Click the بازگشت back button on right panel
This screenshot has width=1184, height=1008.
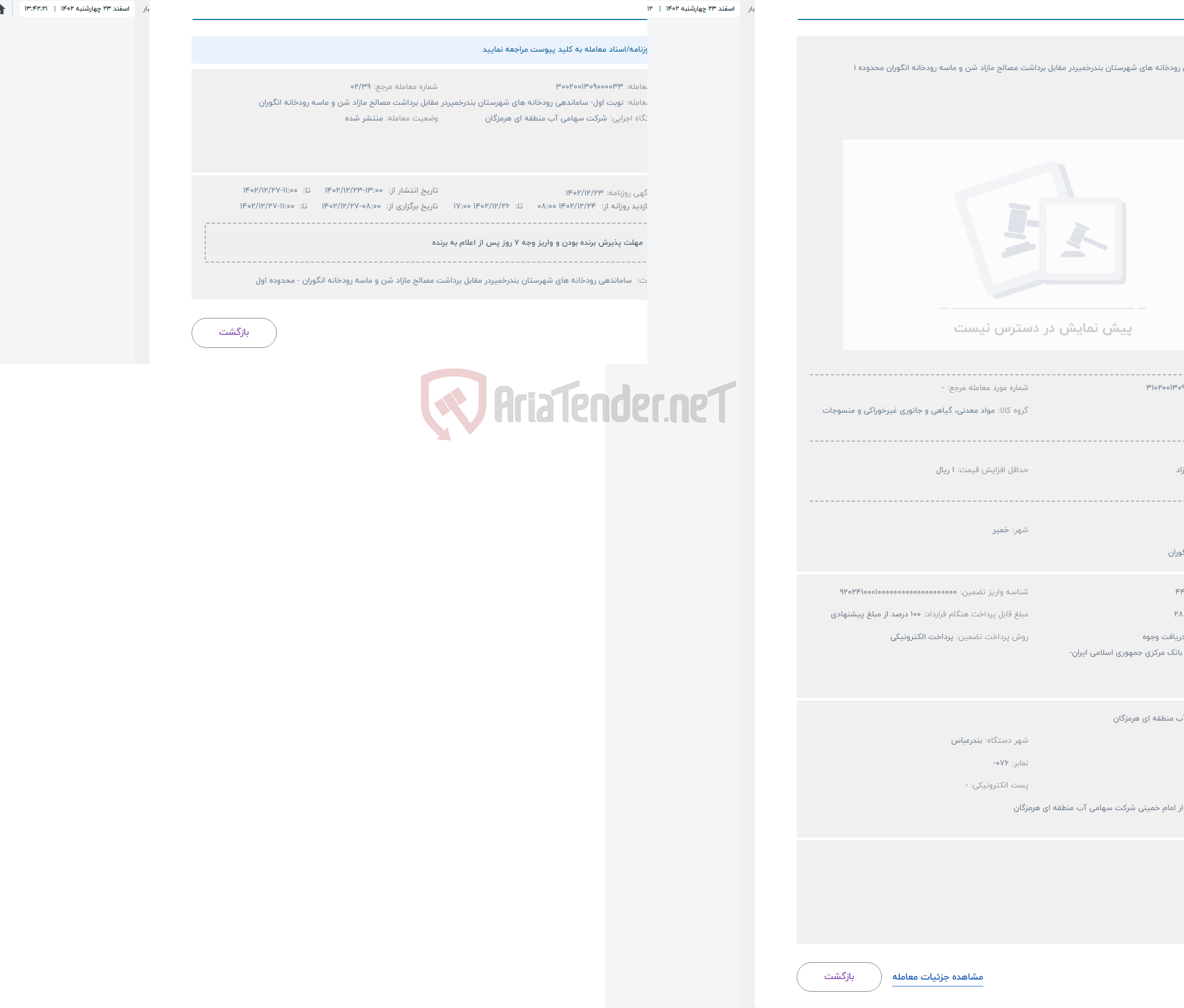click(838, 975)
